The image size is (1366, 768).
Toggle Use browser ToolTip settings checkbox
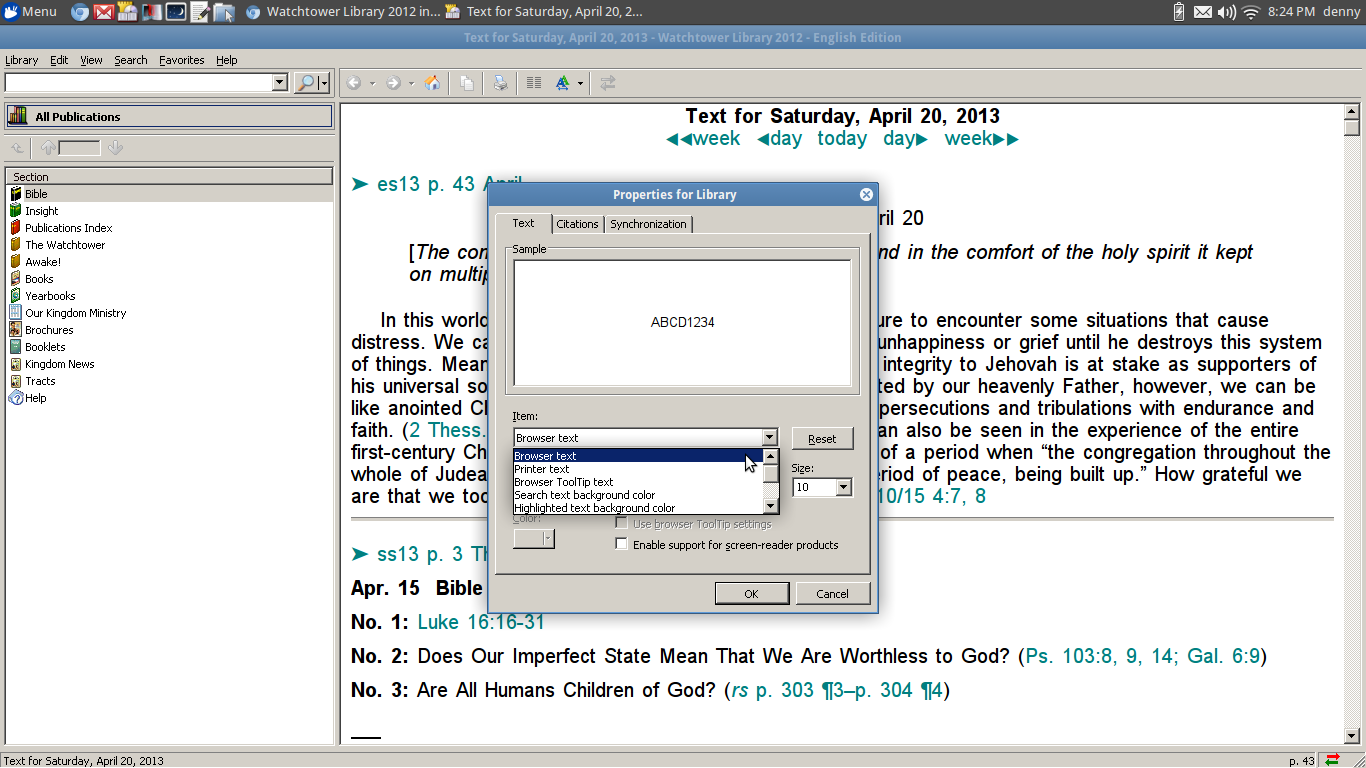[622, 524]
